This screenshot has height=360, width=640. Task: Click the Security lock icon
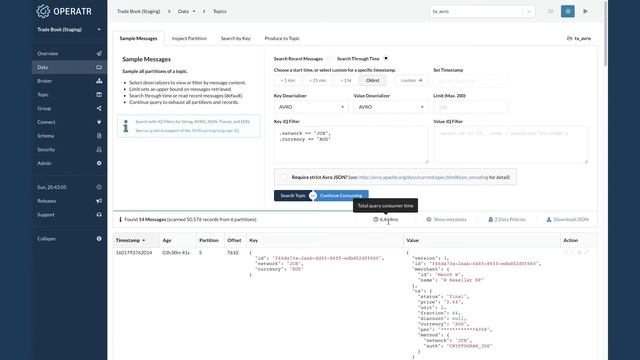(x=99, y=149)
